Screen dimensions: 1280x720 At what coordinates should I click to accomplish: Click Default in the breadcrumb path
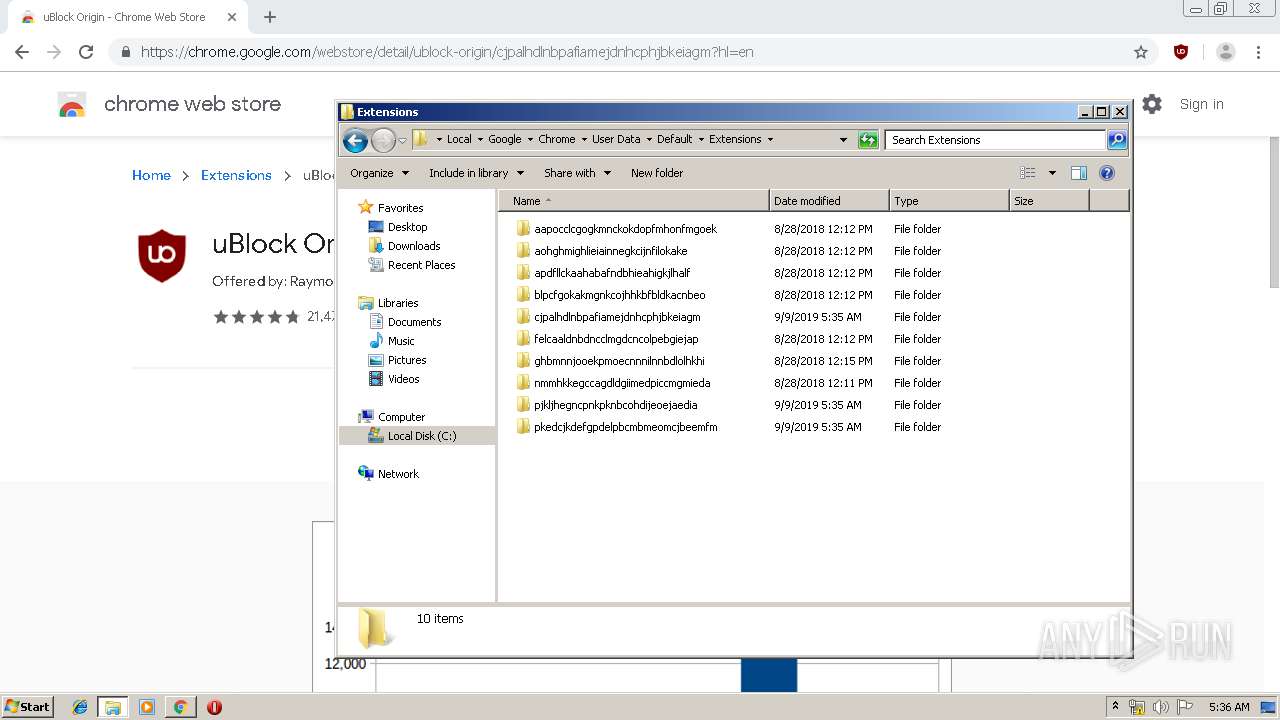(x=674, y=139)
